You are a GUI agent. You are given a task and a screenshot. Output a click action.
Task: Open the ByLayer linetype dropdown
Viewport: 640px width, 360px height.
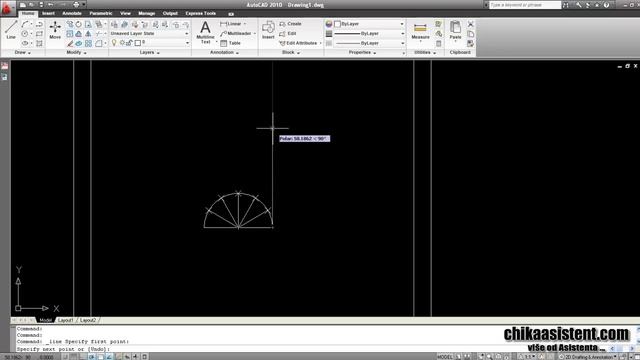coord(369,43)
